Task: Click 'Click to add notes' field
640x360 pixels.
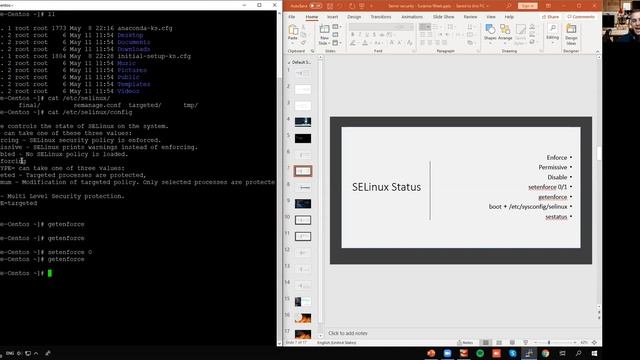Action: (348, 333)
